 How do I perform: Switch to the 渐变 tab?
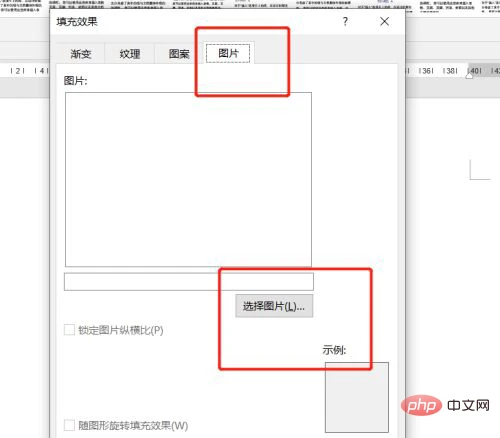click(x=81, y=54)
